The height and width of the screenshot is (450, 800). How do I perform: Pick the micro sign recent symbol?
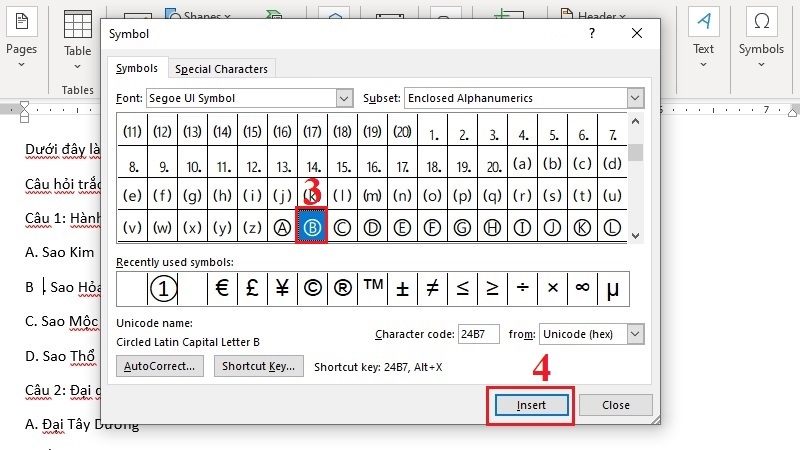[612, 289]
